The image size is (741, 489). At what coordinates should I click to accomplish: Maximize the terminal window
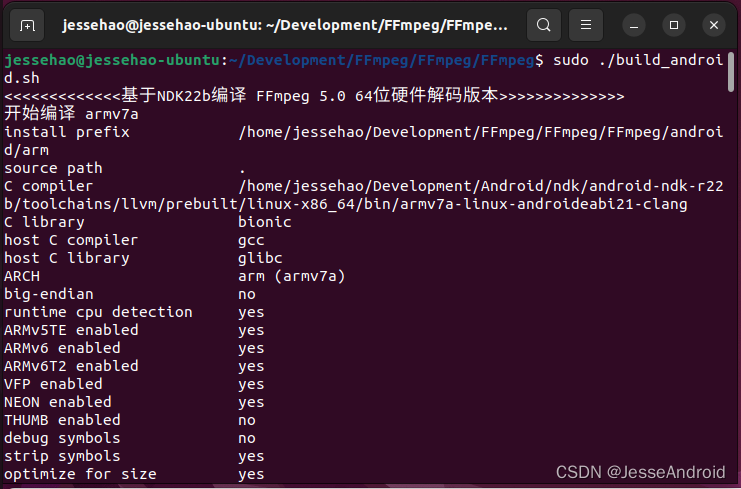(674, 25)
